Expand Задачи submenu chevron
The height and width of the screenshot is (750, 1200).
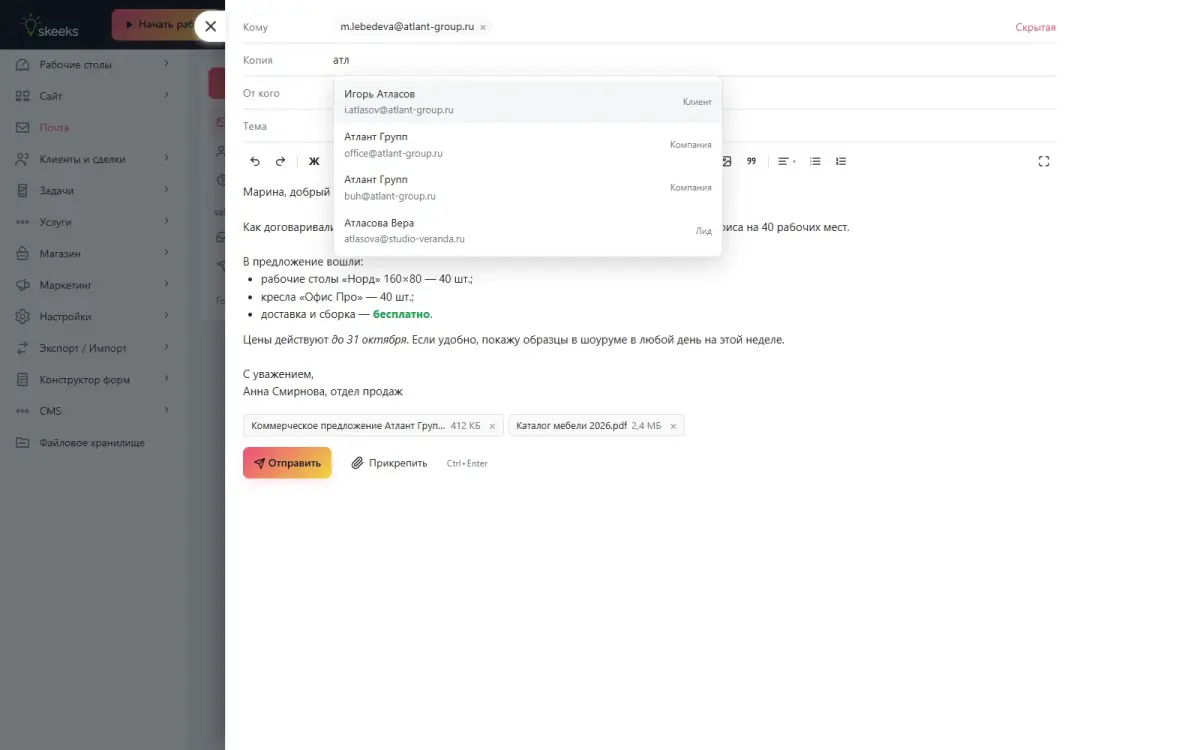pyautogui.click(x=167, y=190)
